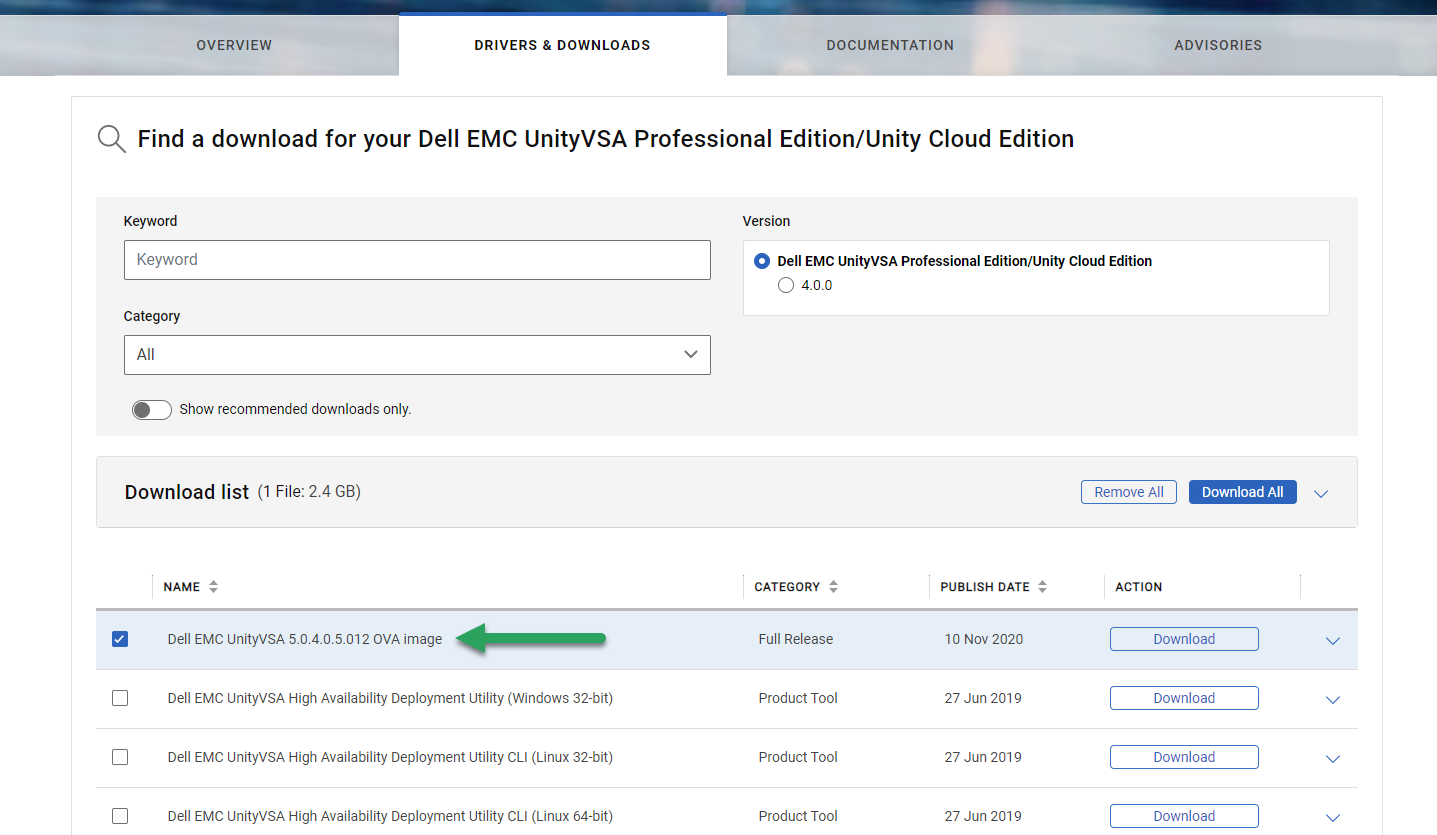The height and width of the screenshot is (835, 1437).
Task: Click the ACTION column header
Action: coord(1139,587)
